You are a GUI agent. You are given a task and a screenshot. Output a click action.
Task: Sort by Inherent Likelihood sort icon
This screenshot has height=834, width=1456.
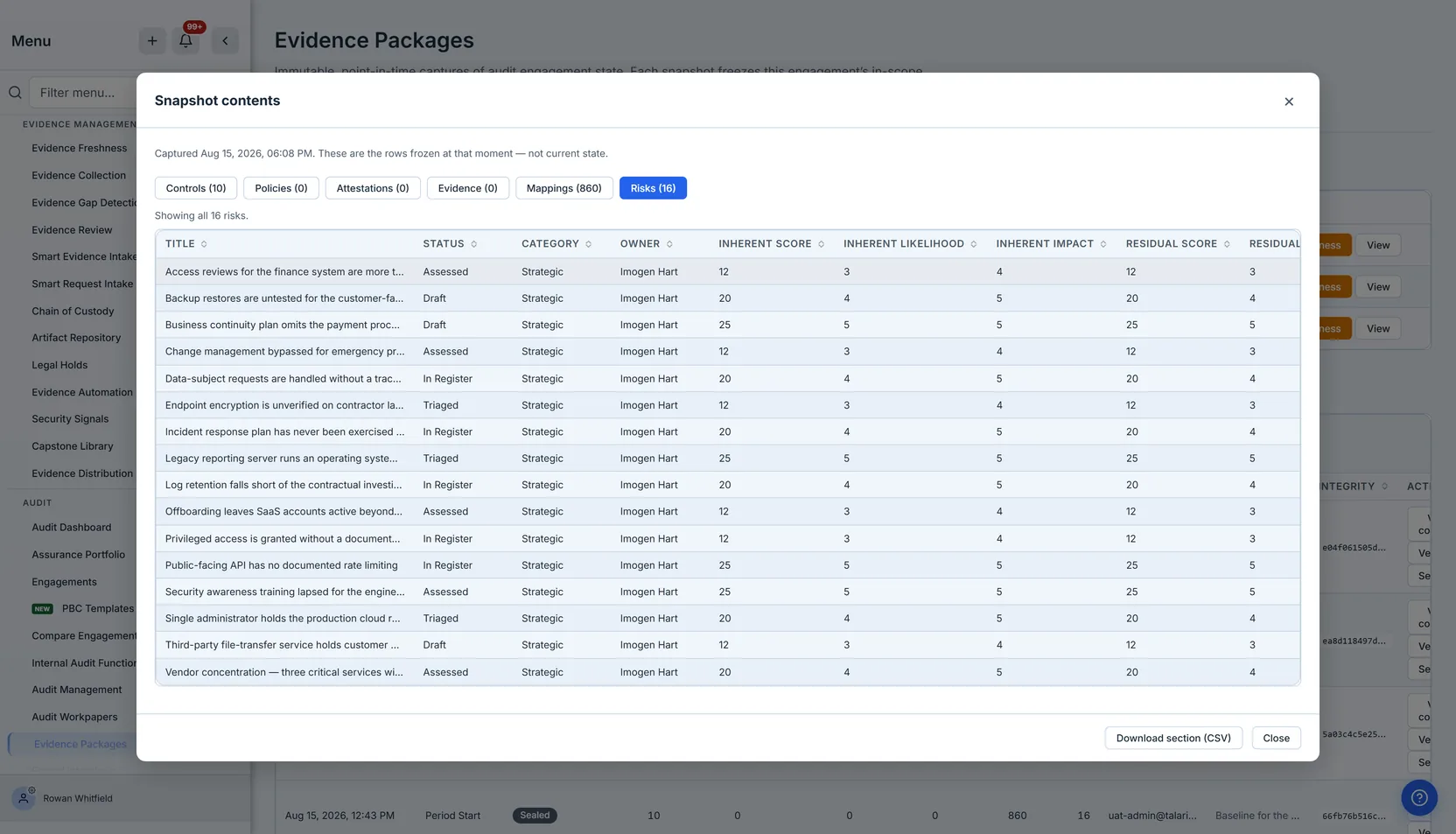[973, 244]
